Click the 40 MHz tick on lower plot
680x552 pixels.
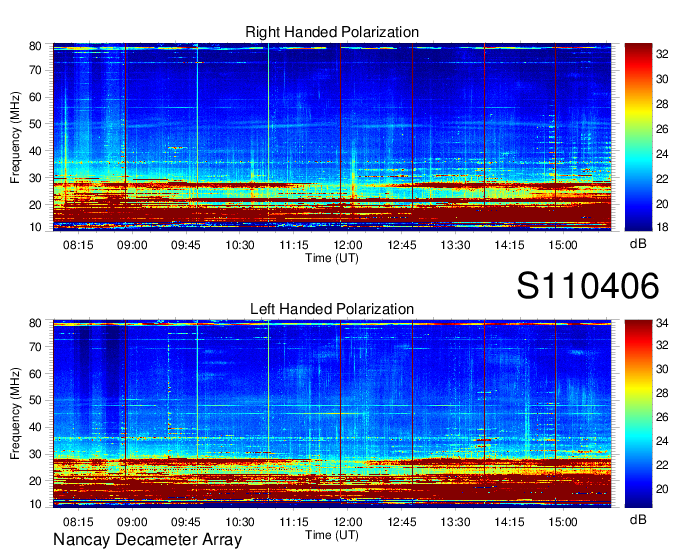[35, 427]
